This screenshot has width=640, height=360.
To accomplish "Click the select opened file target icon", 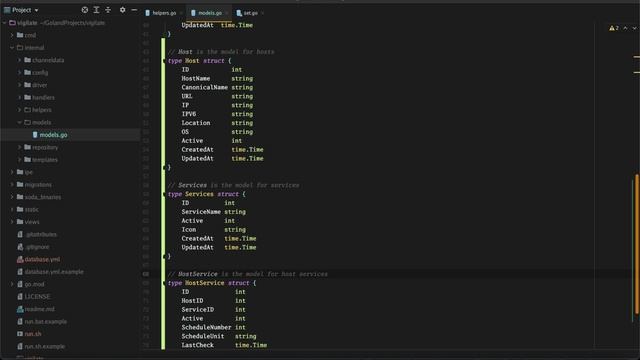I will tap(84, 10).
